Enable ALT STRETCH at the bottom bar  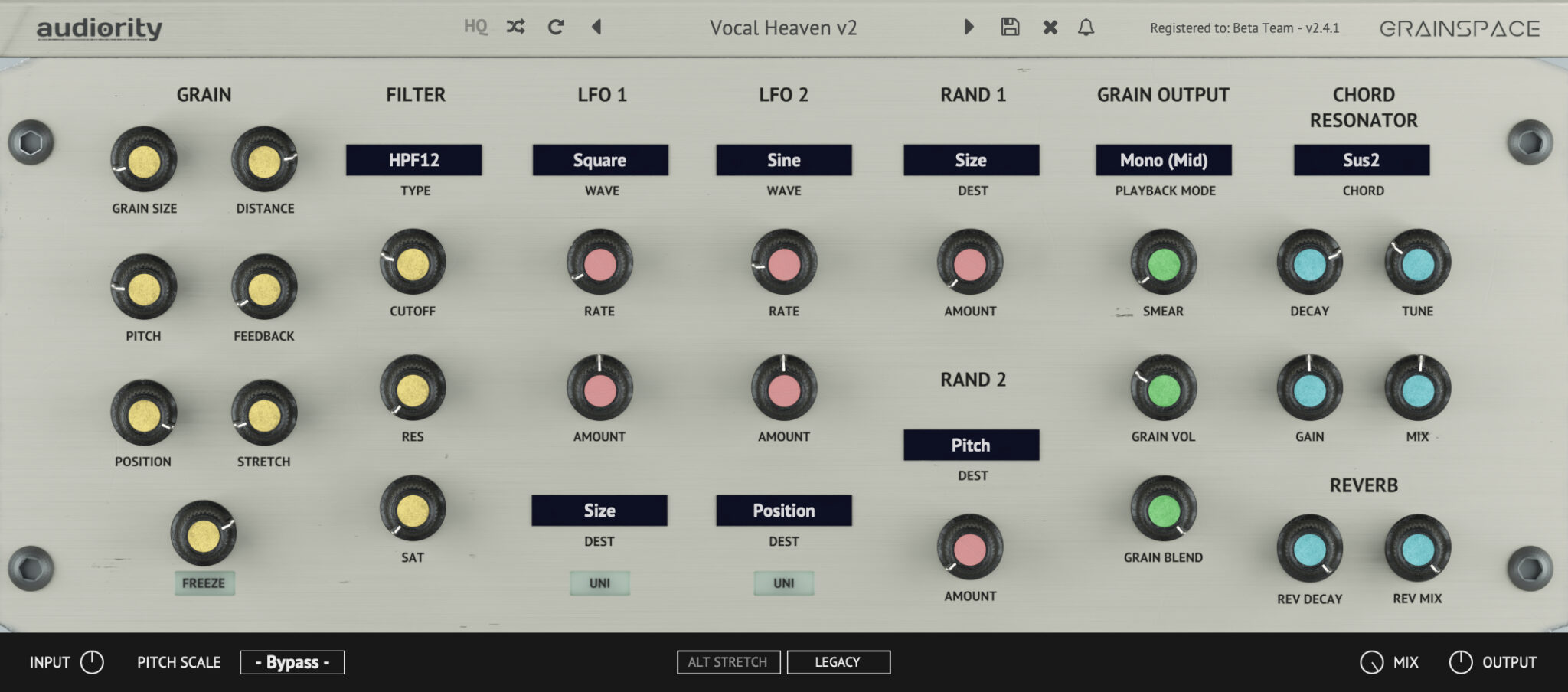pyautogui.click(x=727, y=661)
